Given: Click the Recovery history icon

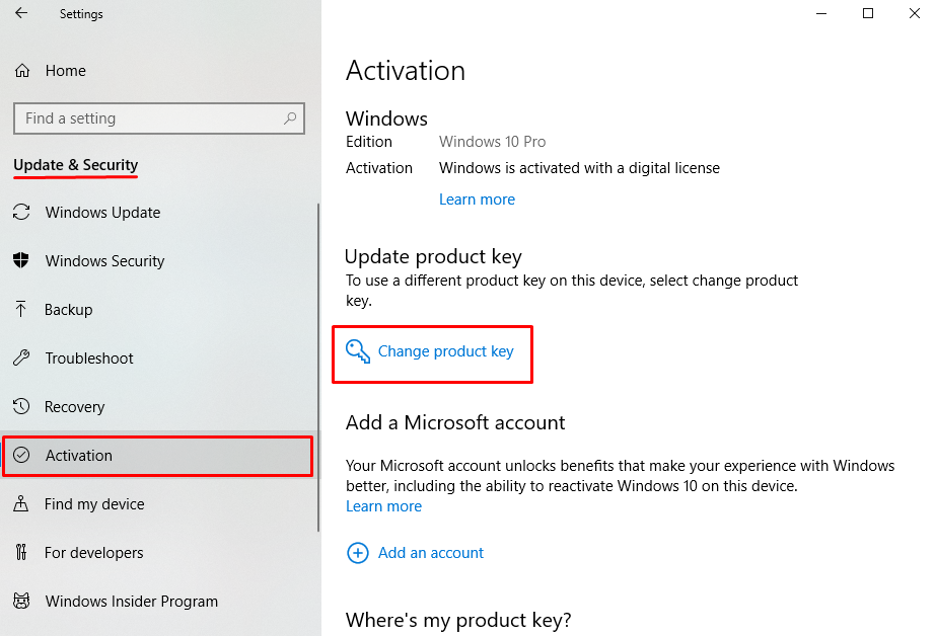Looking at the screenshot, I should (x=21, y=407).
